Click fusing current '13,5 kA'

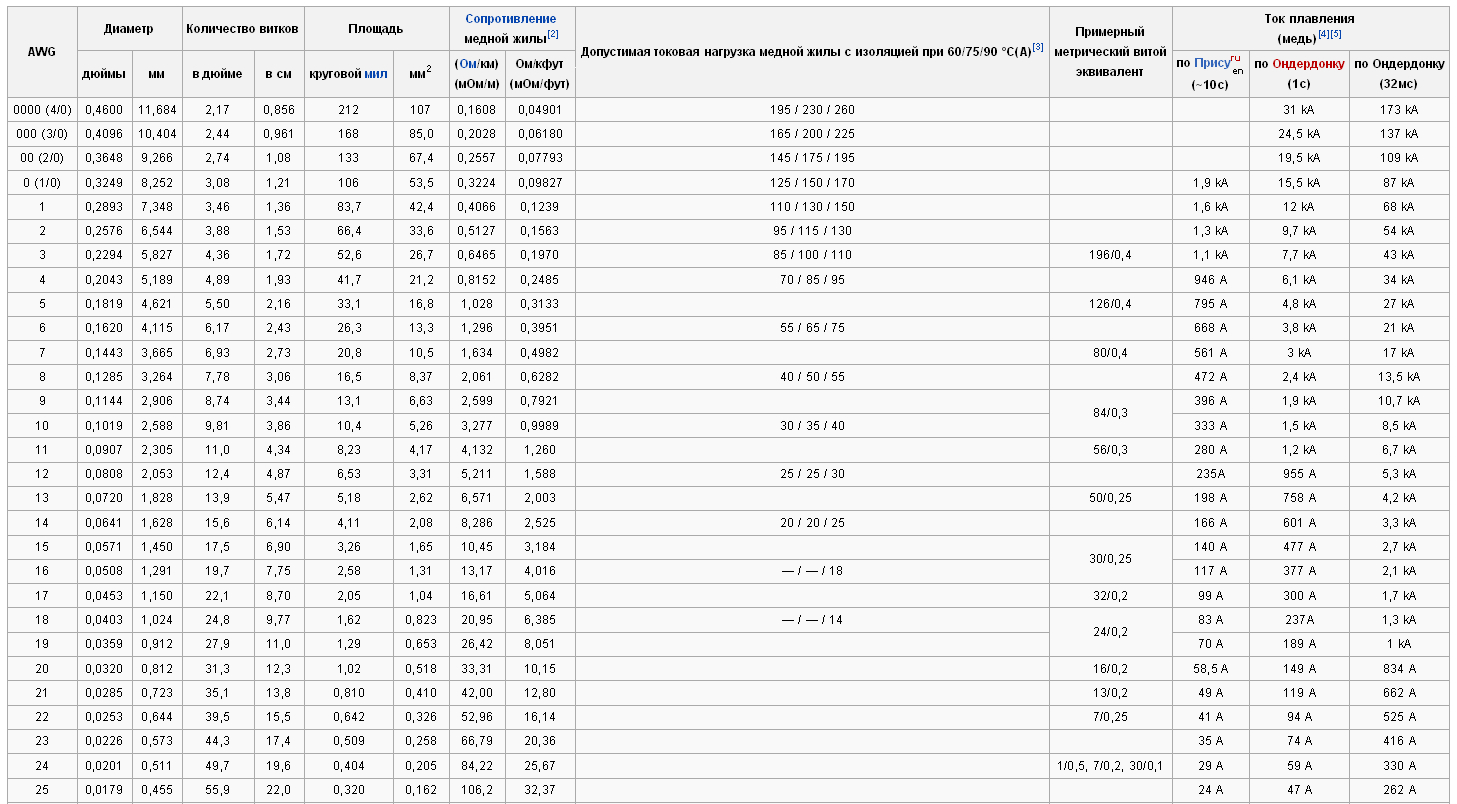(x=1399, y=377)
